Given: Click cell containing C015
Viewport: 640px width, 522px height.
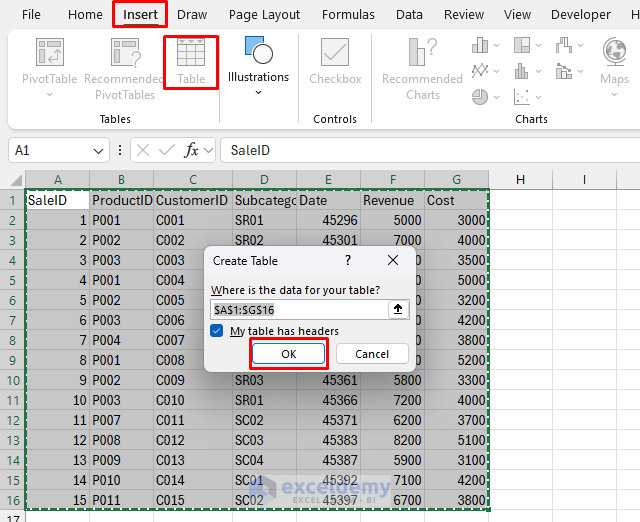Looking at the screenshot, I should [193, 500].
